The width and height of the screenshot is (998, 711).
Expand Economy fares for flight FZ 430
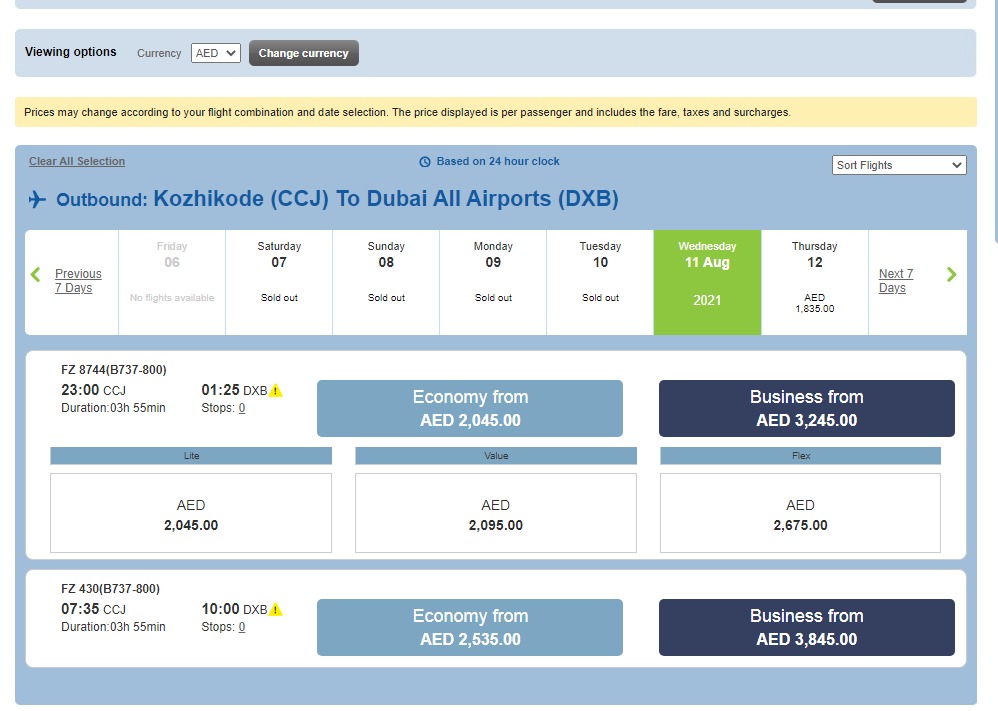pos(470,628)
